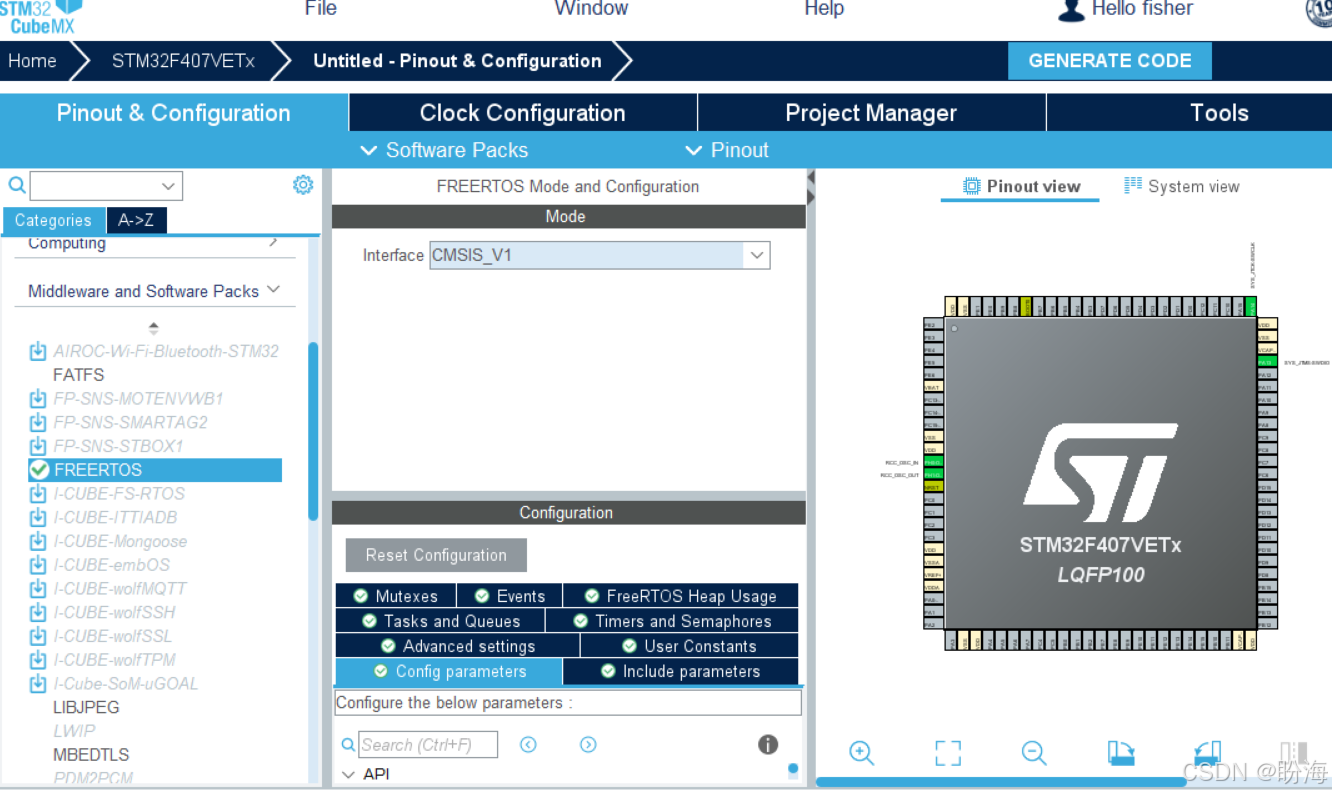Click the search magnifier beside the category combo box

(x=16, y=185)
